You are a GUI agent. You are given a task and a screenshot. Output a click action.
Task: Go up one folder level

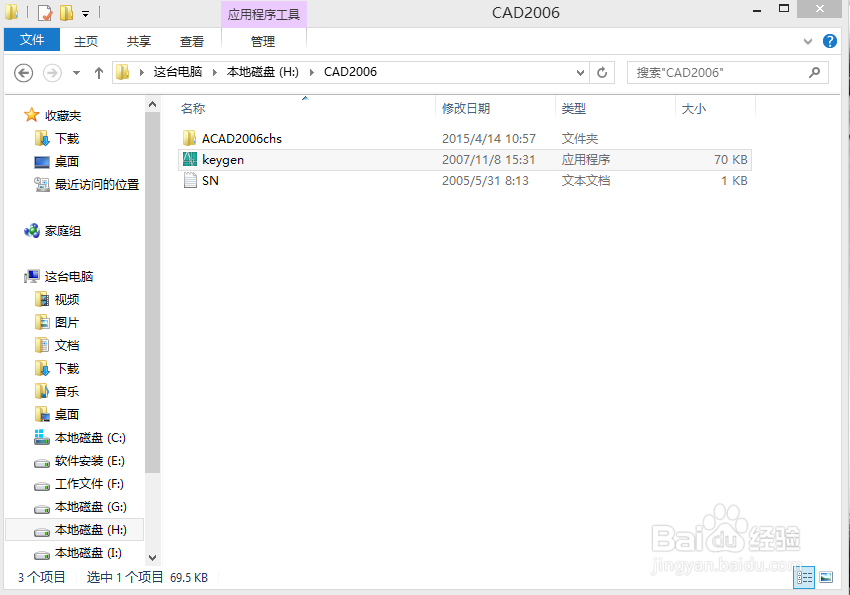pos(99,73)
